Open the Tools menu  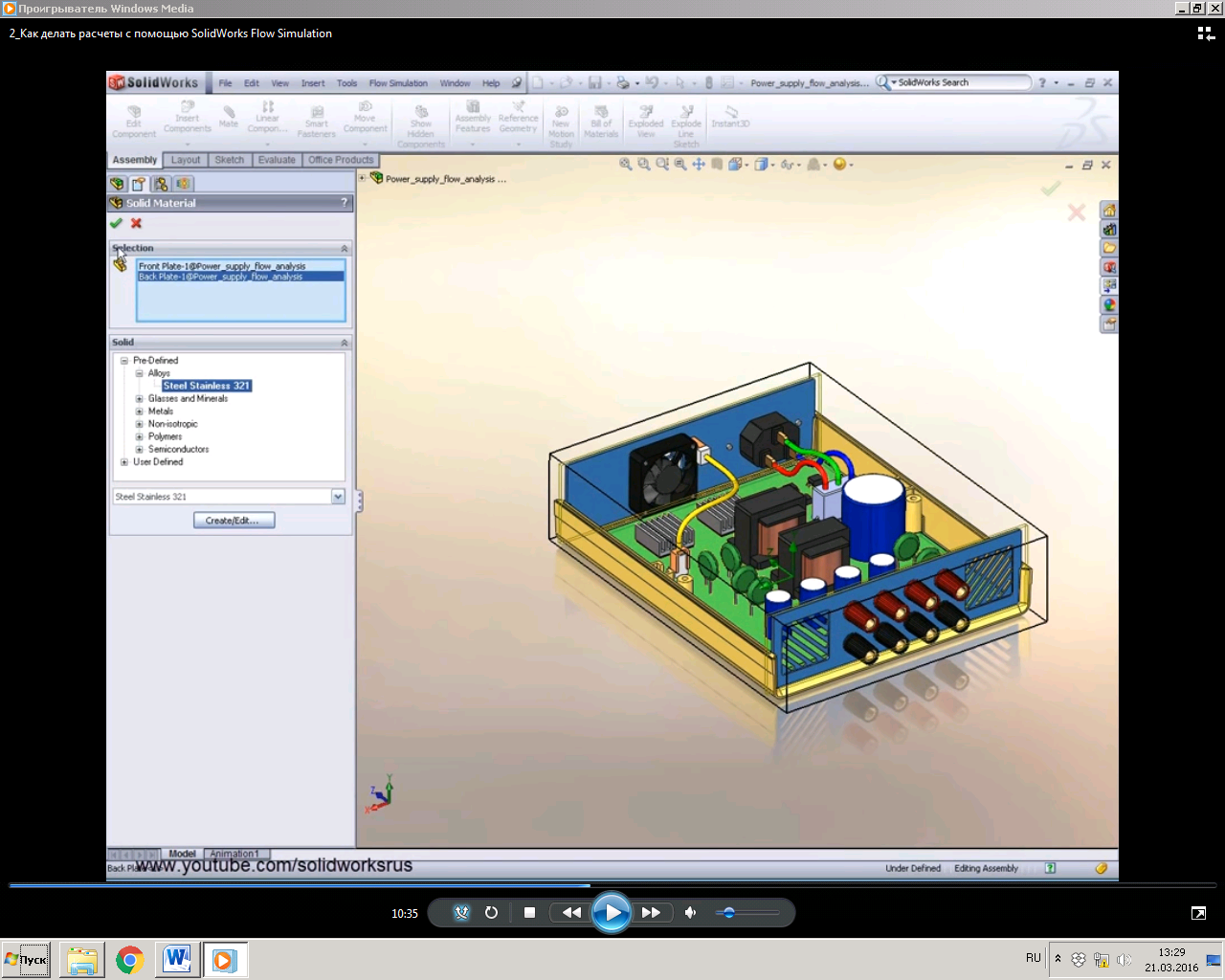346,83
